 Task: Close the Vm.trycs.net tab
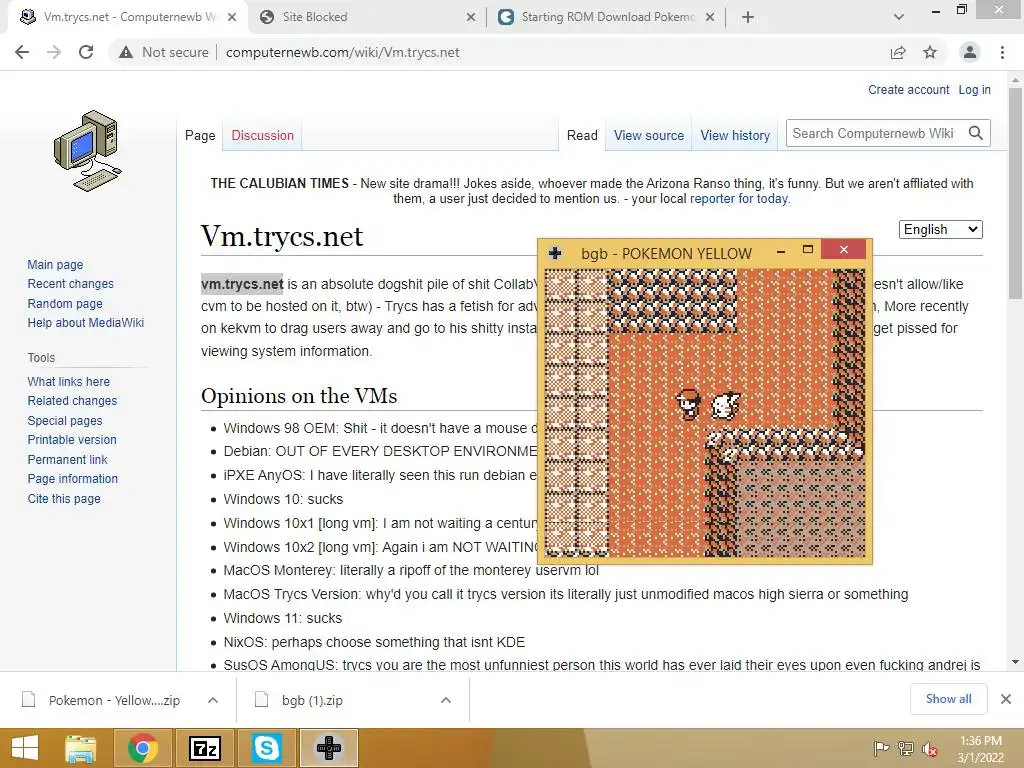(x=232, y=17)
